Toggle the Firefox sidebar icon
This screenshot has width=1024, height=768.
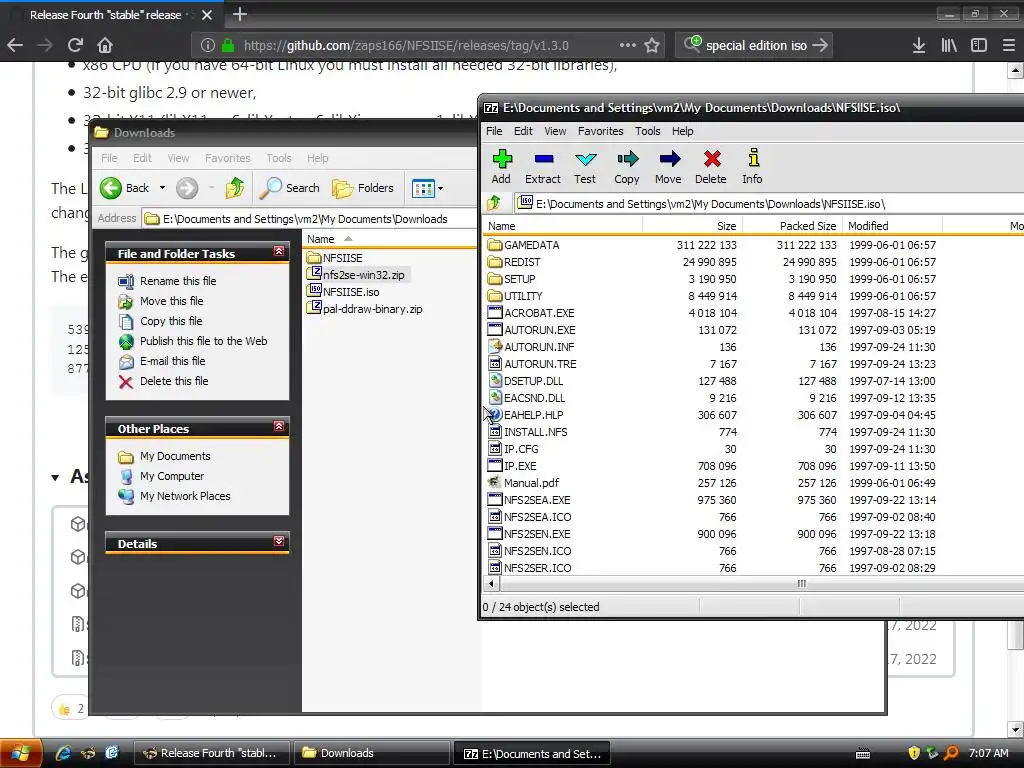[x=978, y=45]
